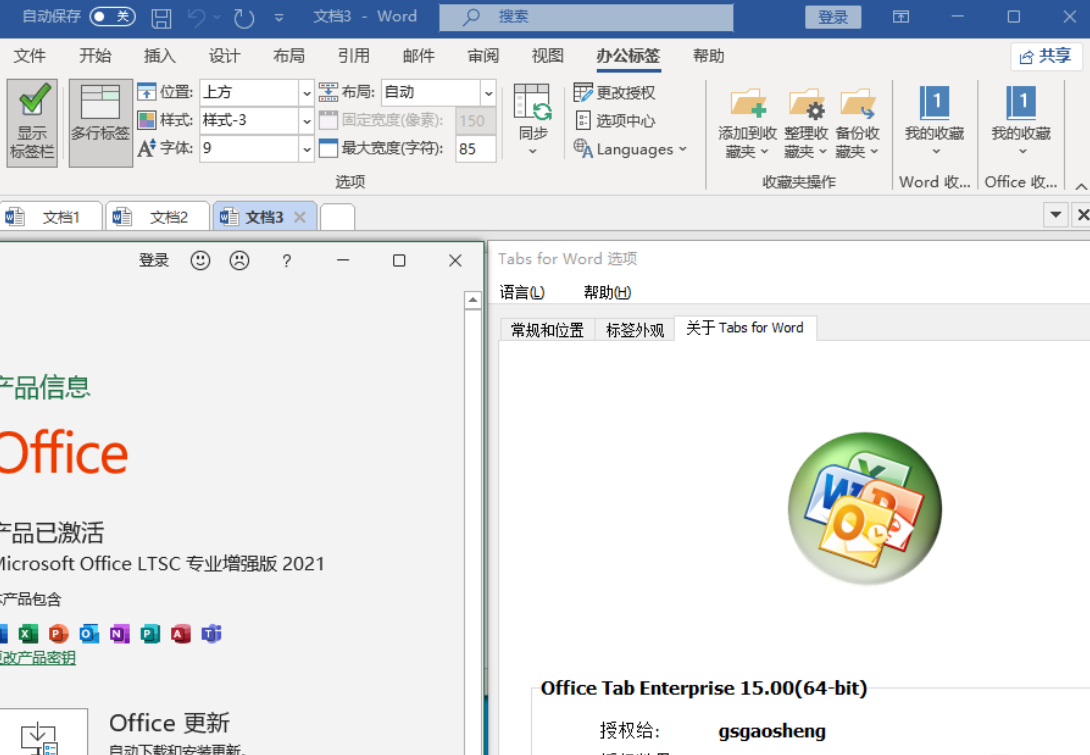Switch to the 引用 ribbon tab
Image resolution: width=1090 pixels, height=755 pixels.
[354, 56]
